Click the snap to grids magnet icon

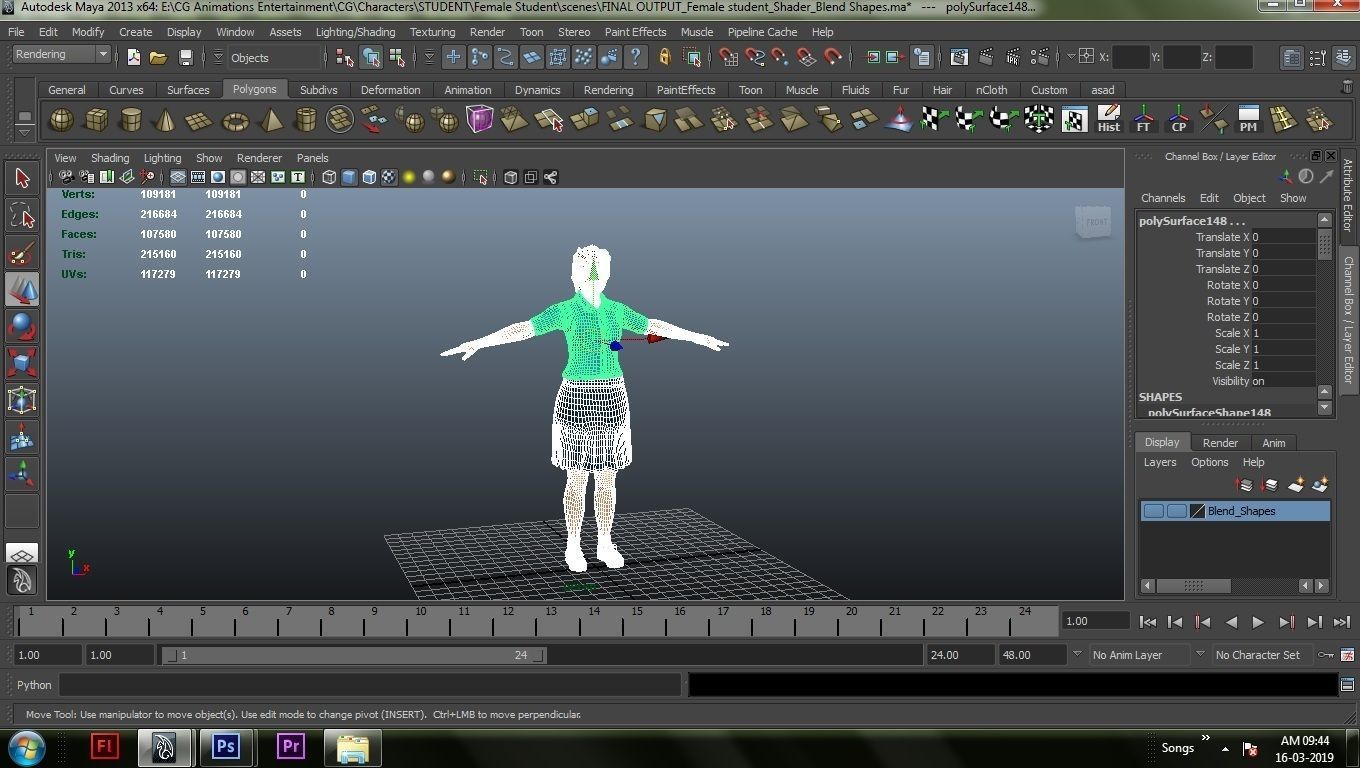click(729, 57)
